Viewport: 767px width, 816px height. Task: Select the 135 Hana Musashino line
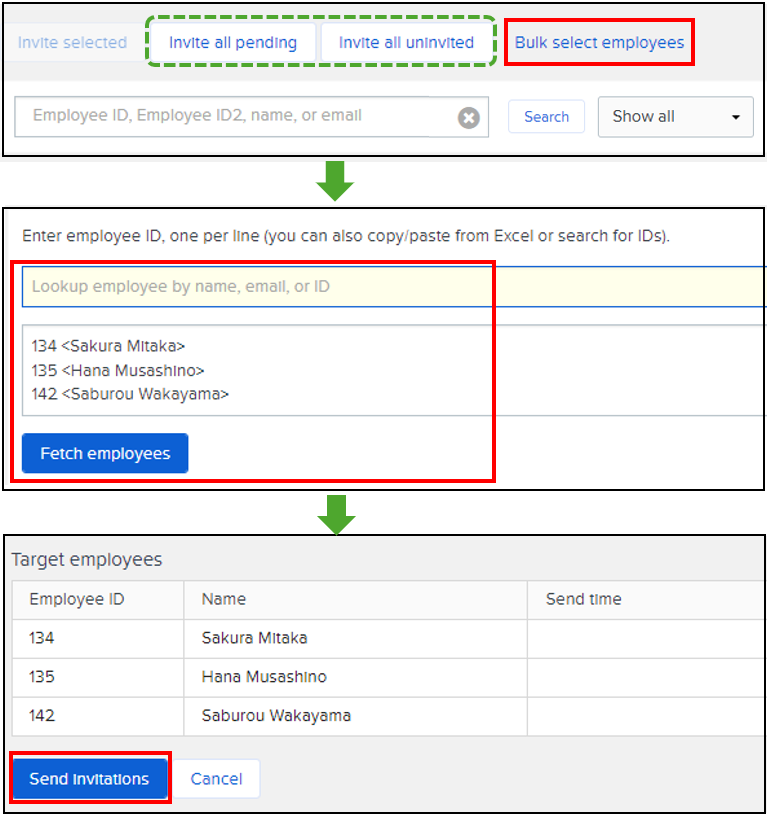[118, 370]
